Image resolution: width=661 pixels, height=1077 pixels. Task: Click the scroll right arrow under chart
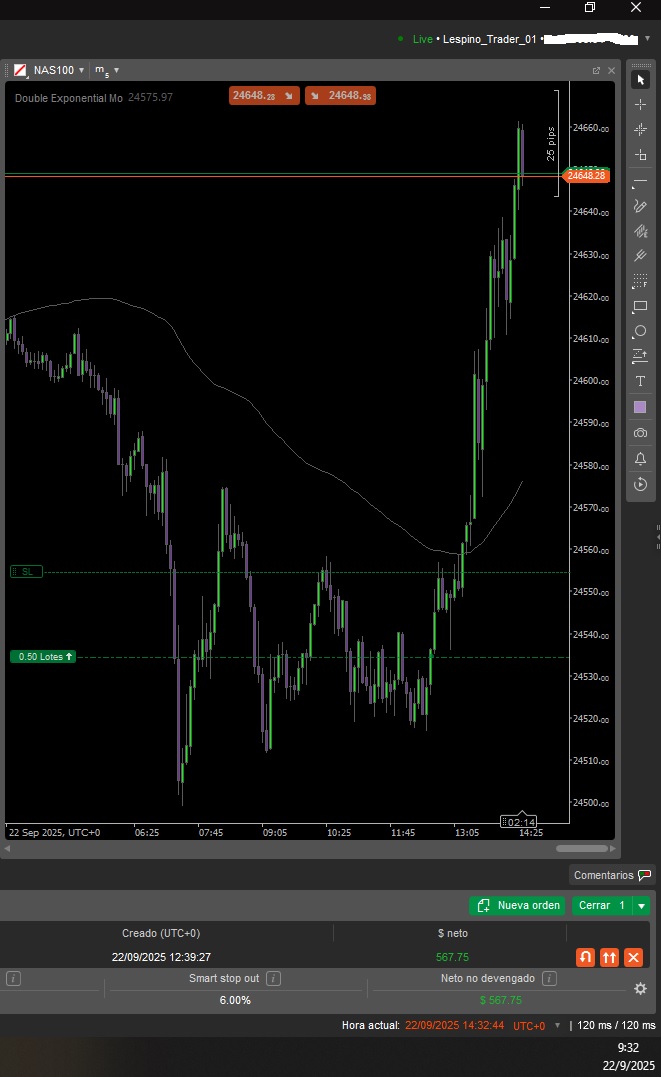pos(612,848)
